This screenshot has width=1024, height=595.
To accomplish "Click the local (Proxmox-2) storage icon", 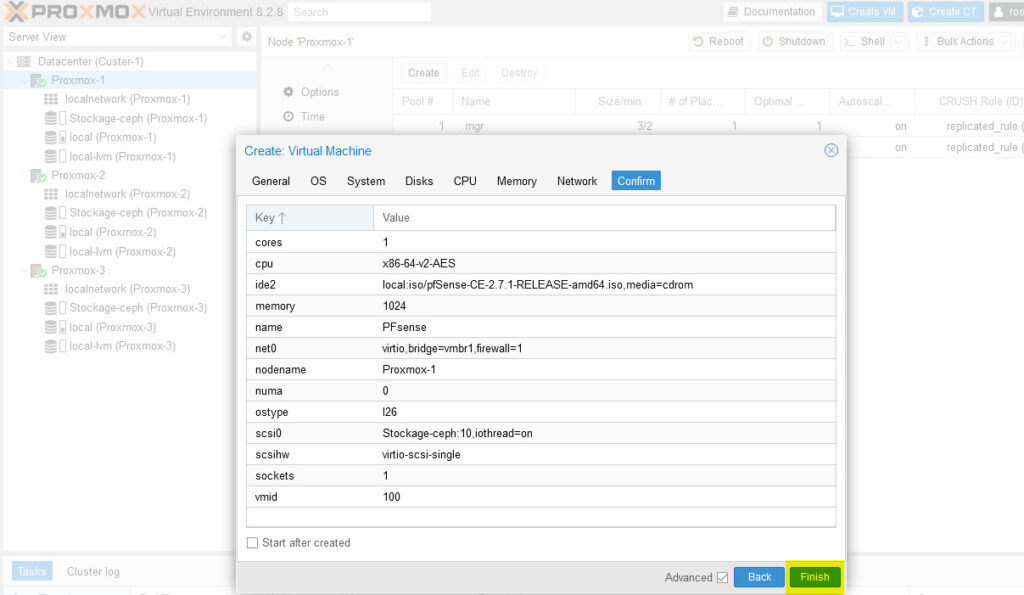I will tap(55, 232).
